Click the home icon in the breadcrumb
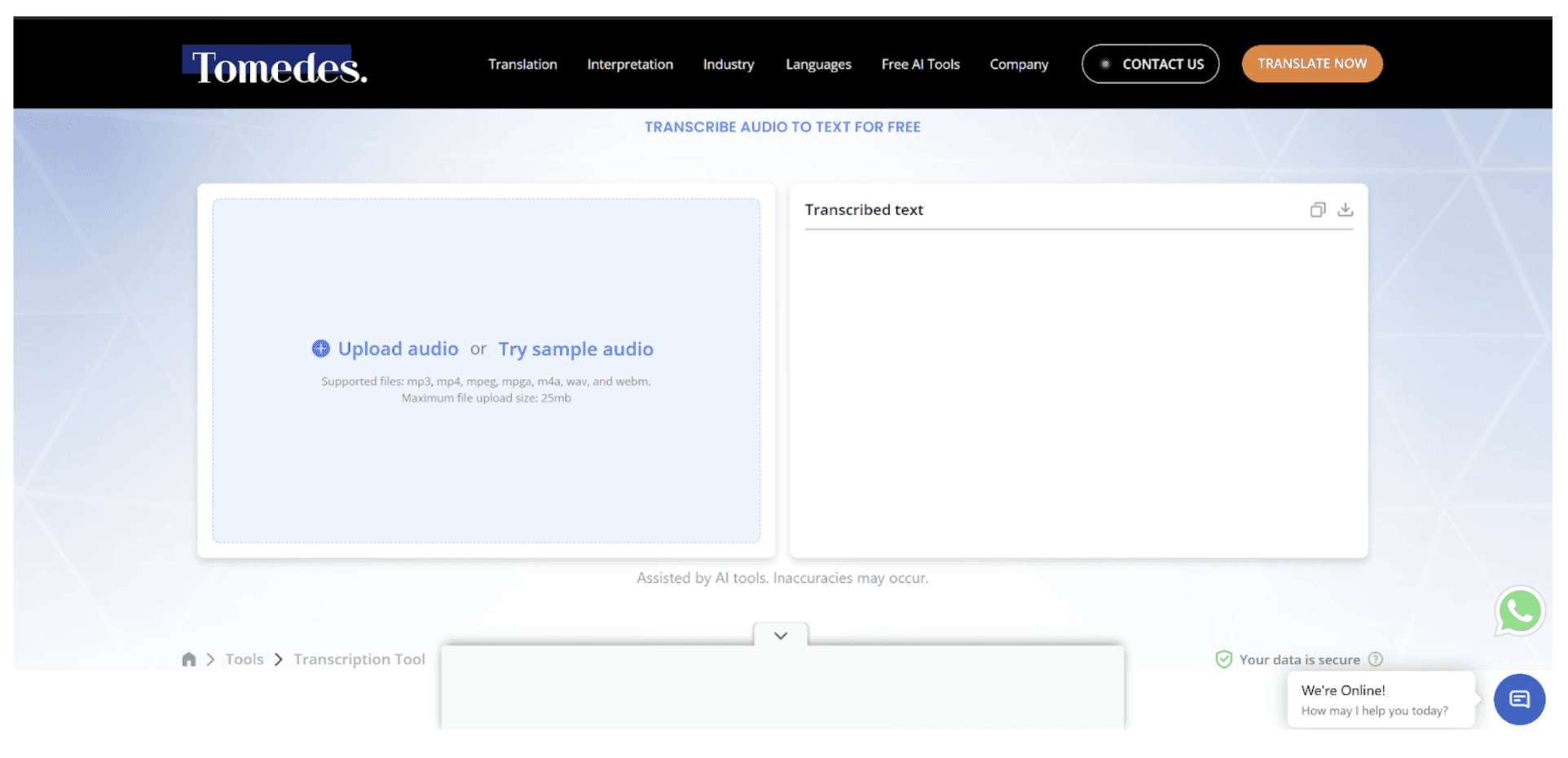This screenshot has width=1568, height=758. point(189,659)
